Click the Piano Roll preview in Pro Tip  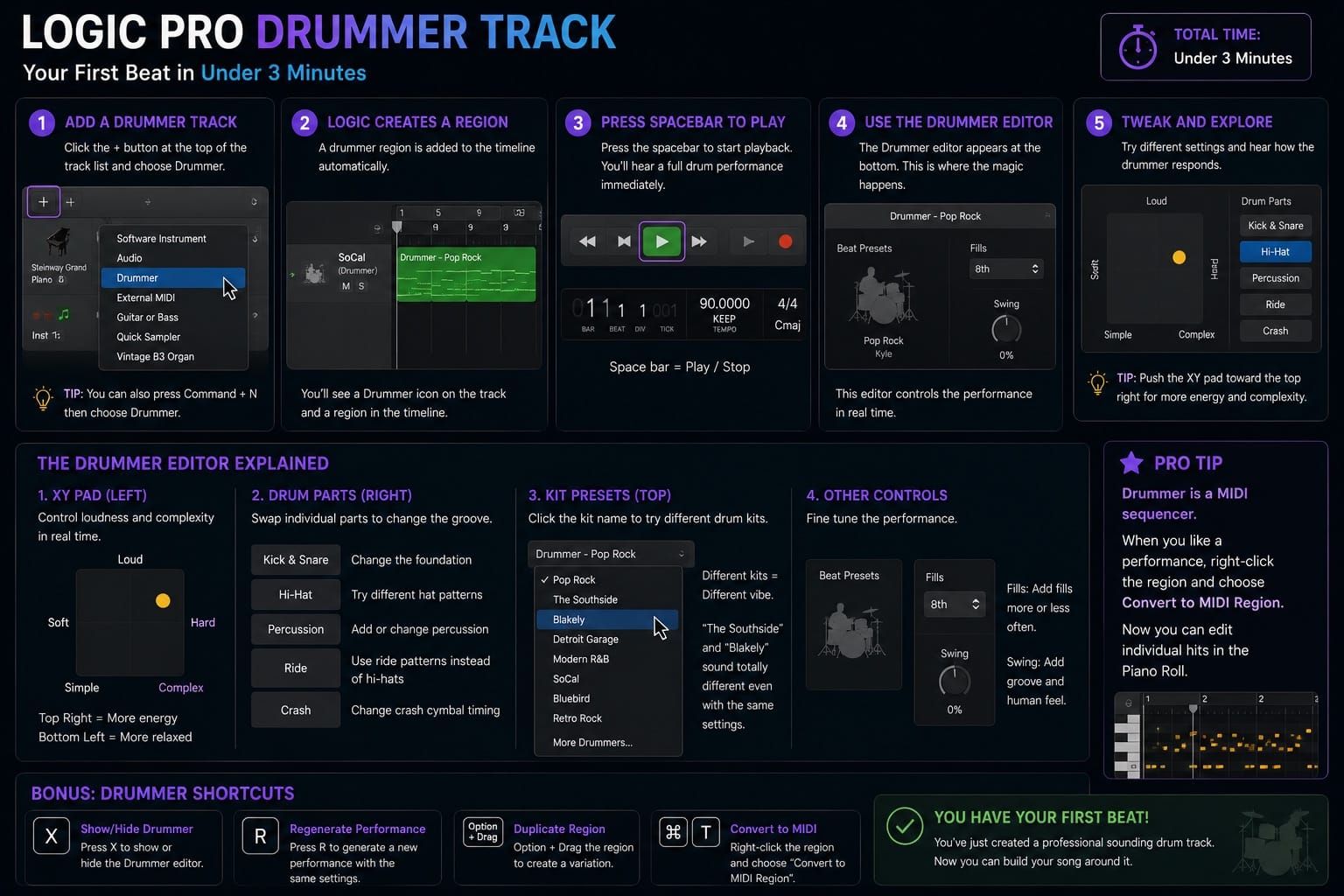click(1215, 736)
